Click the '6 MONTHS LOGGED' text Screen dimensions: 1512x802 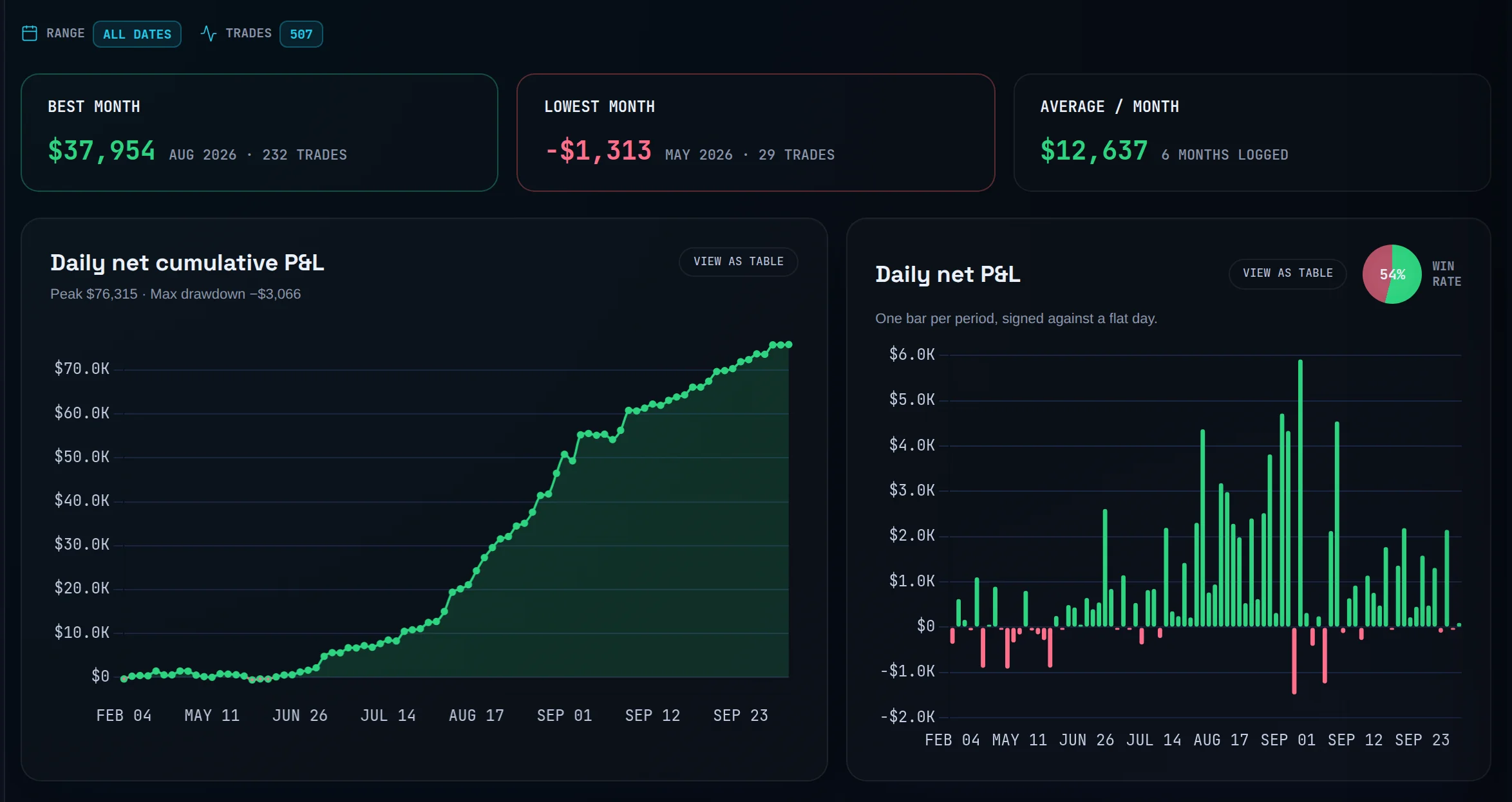pos(1225,155)
